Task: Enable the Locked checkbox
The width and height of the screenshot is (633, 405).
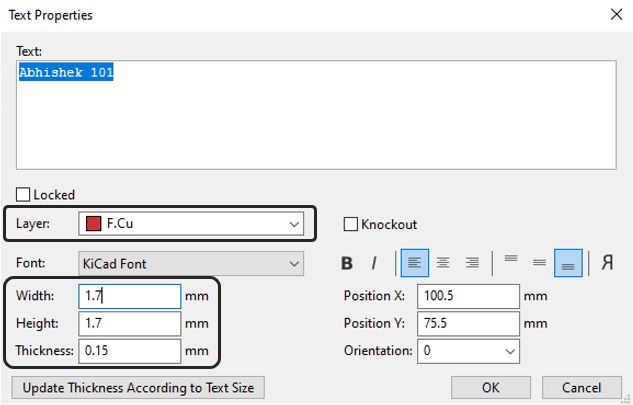Action: coord(24,195)
